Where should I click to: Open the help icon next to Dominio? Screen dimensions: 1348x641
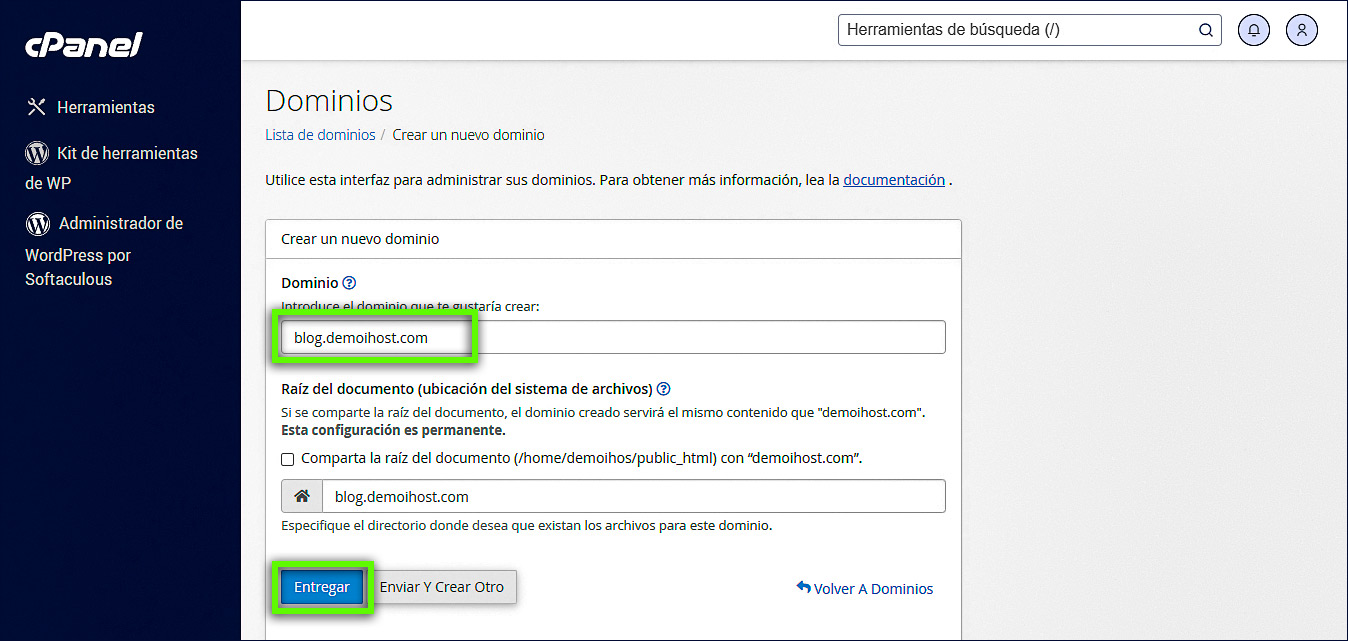tap(348, 282)
